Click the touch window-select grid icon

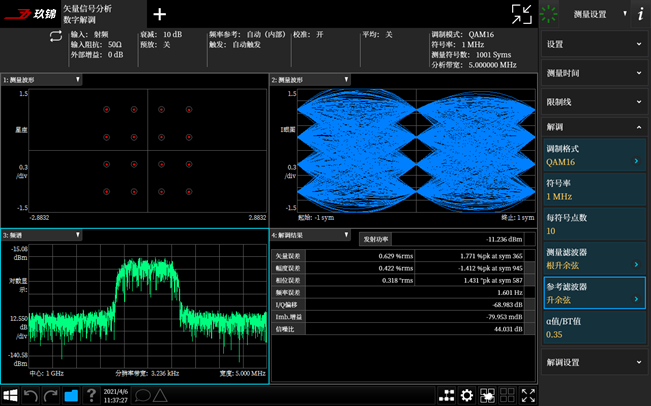point(487,395)
